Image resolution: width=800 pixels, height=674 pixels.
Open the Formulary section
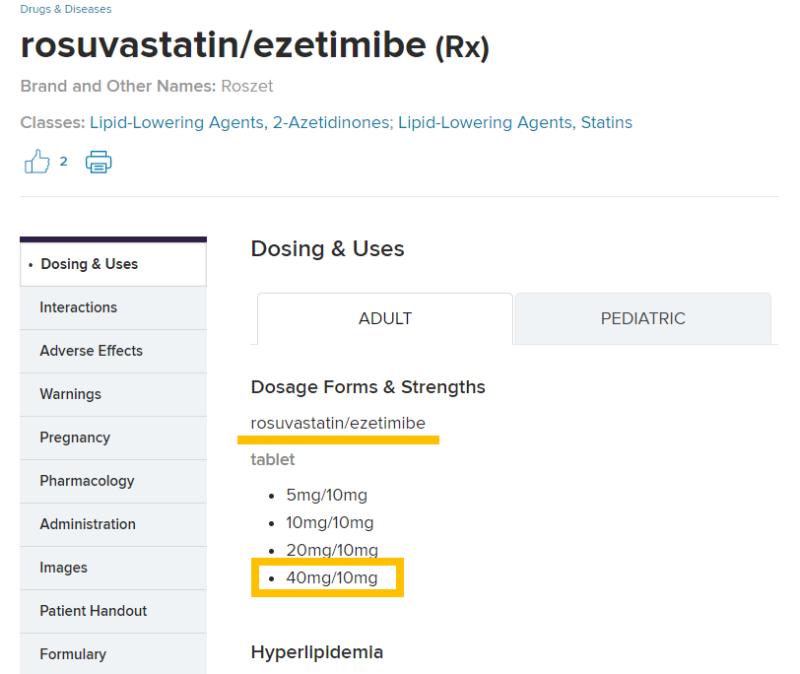pos(73,654)
